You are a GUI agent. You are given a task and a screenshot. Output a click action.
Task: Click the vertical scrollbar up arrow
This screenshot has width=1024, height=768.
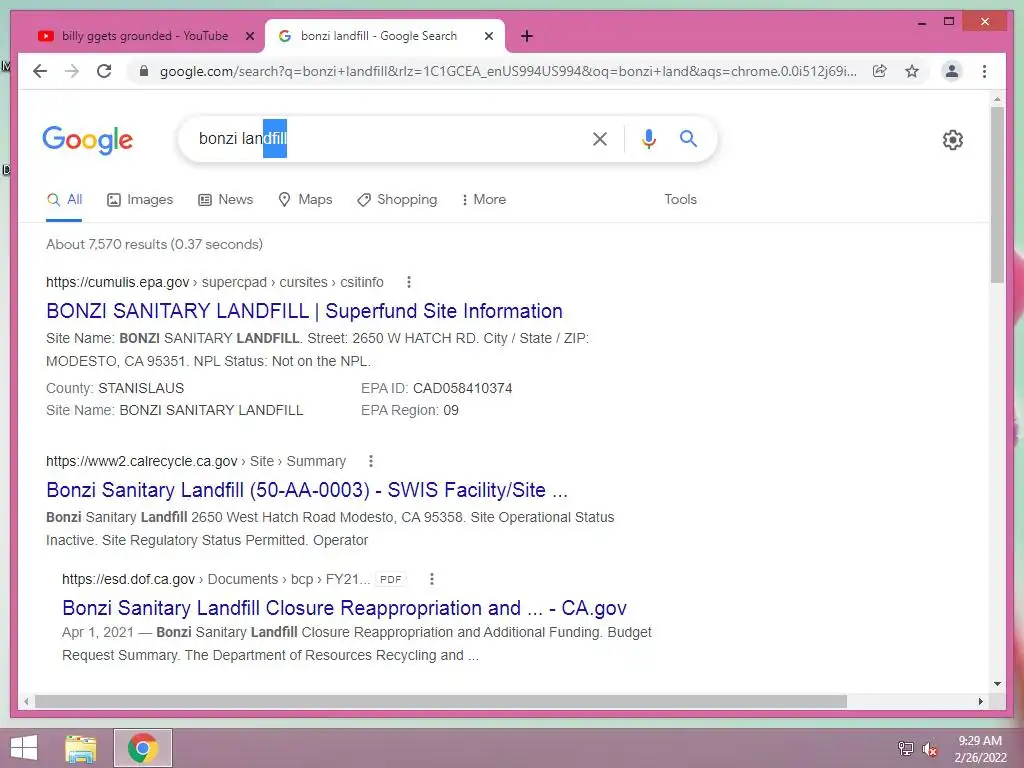[x=997, y=99]
